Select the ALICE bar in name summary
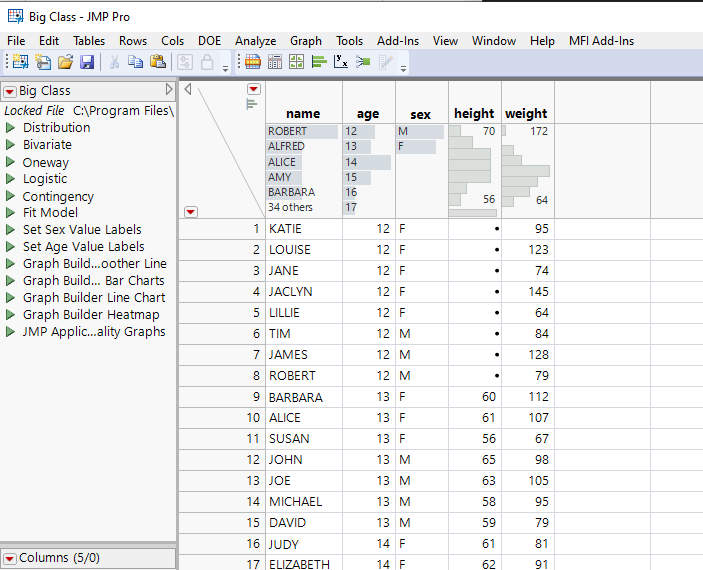The image size is (703, 570). (284, 162)
